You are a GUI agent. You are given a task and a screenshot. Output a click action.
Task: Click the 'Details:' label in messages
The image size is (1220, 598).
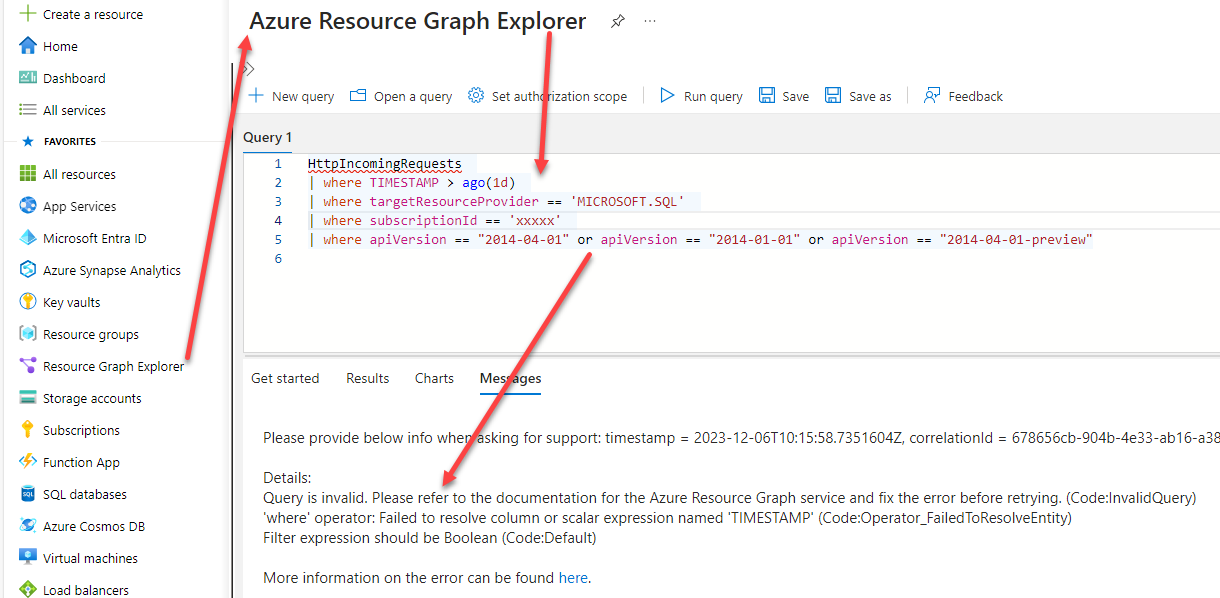tap(287, 478)
